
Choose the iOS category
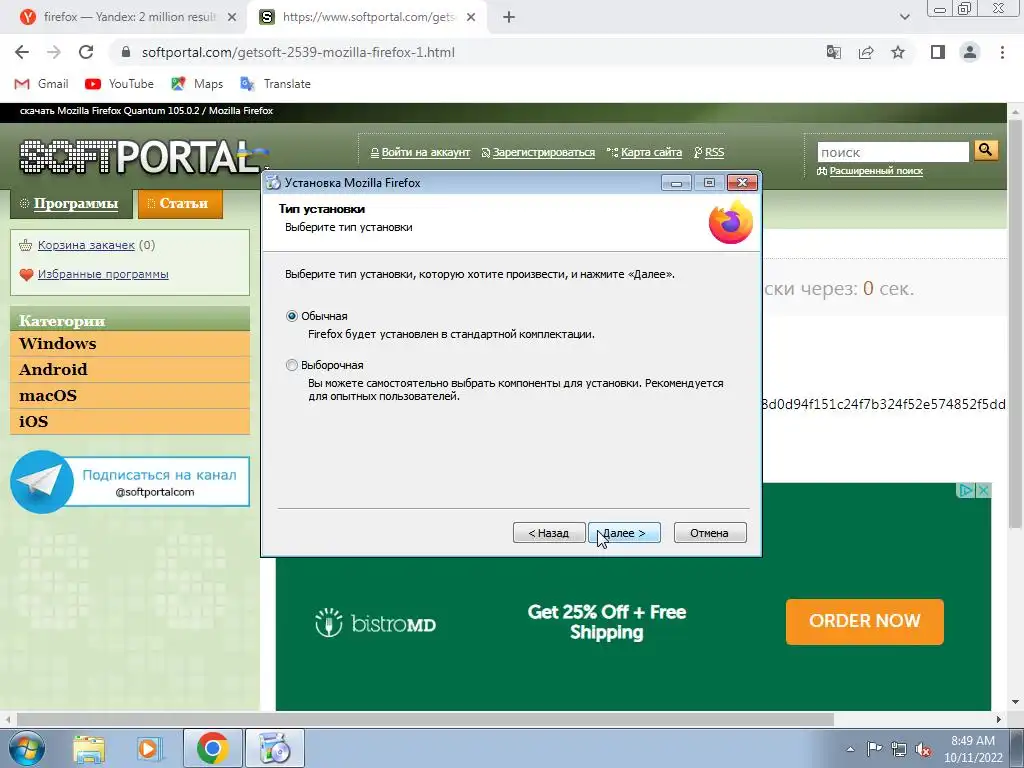coord(130,422)
